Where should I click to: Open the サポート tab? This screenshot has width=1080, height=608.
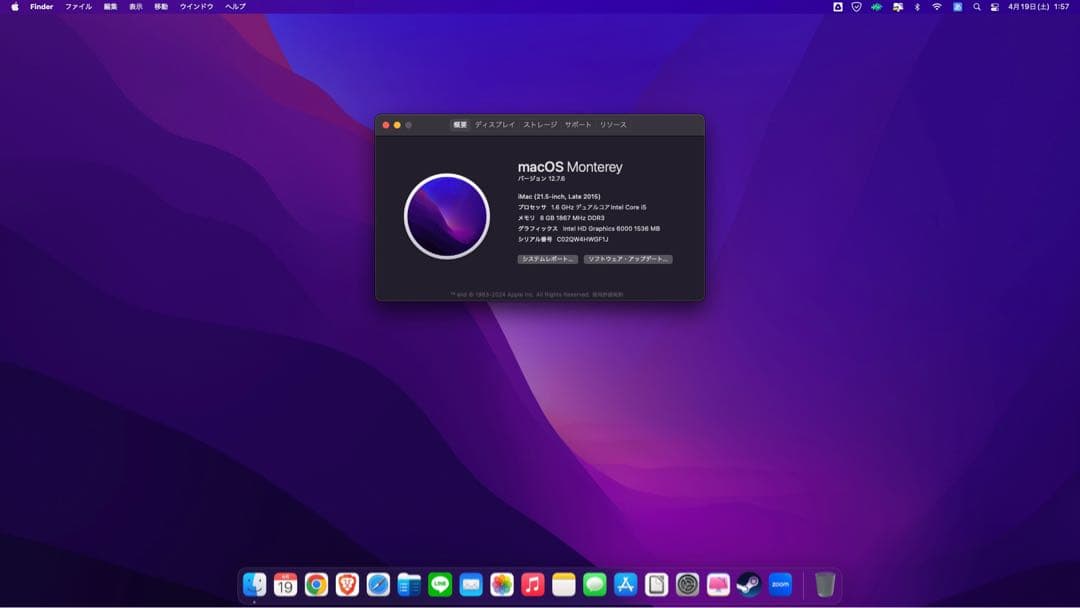click(578, 125)
